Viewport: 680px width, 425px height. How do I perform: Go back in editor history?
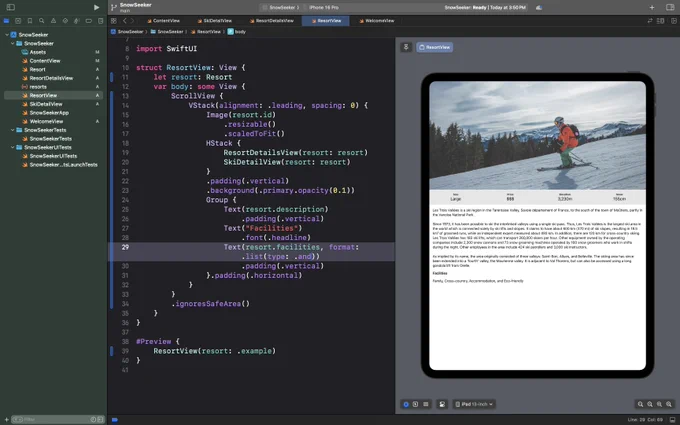pos(124,20)
